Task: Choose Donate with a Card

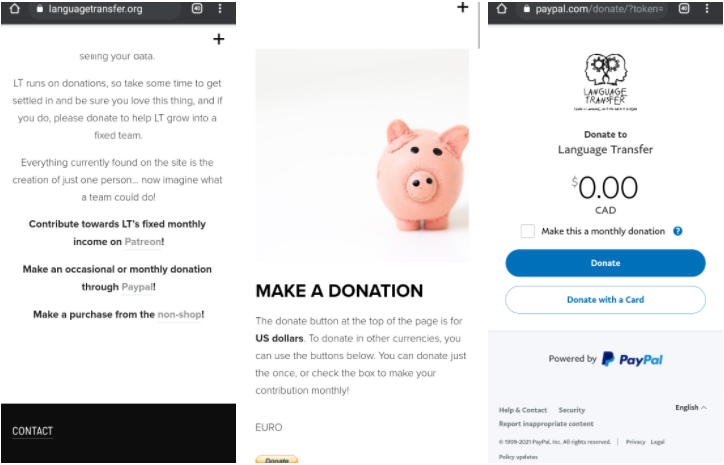Action: pos(605,300)
